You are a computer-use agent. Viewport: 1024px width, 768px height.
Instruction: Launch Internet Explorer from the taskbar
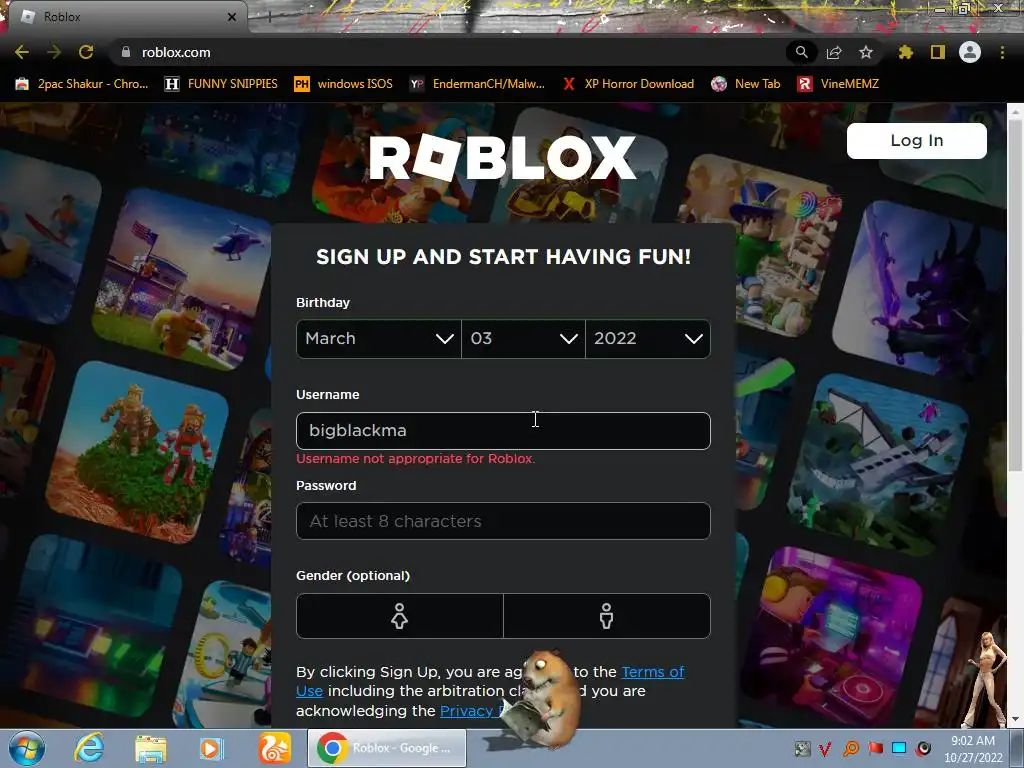click(89, 748)
